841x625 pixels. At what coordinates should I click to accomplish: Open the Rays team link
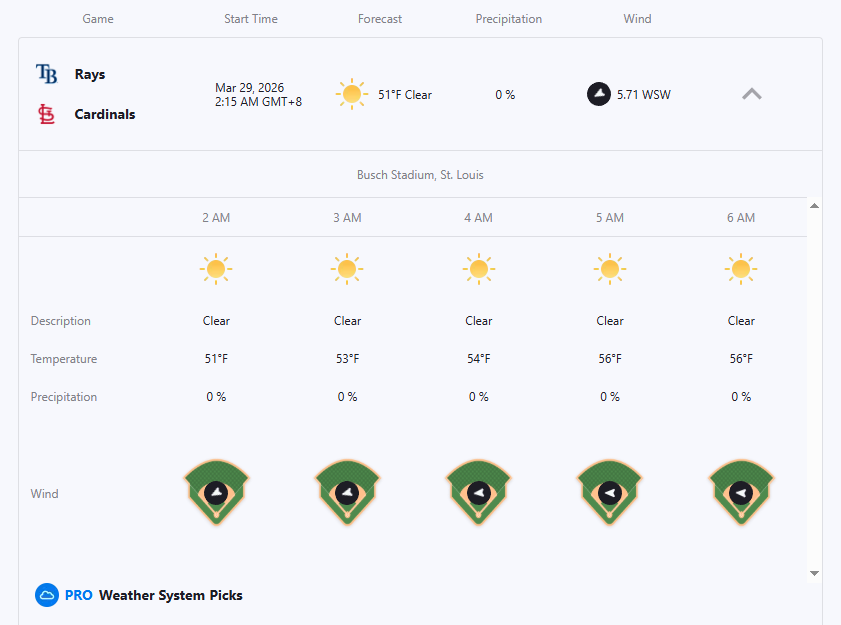[x=90, y=74]
